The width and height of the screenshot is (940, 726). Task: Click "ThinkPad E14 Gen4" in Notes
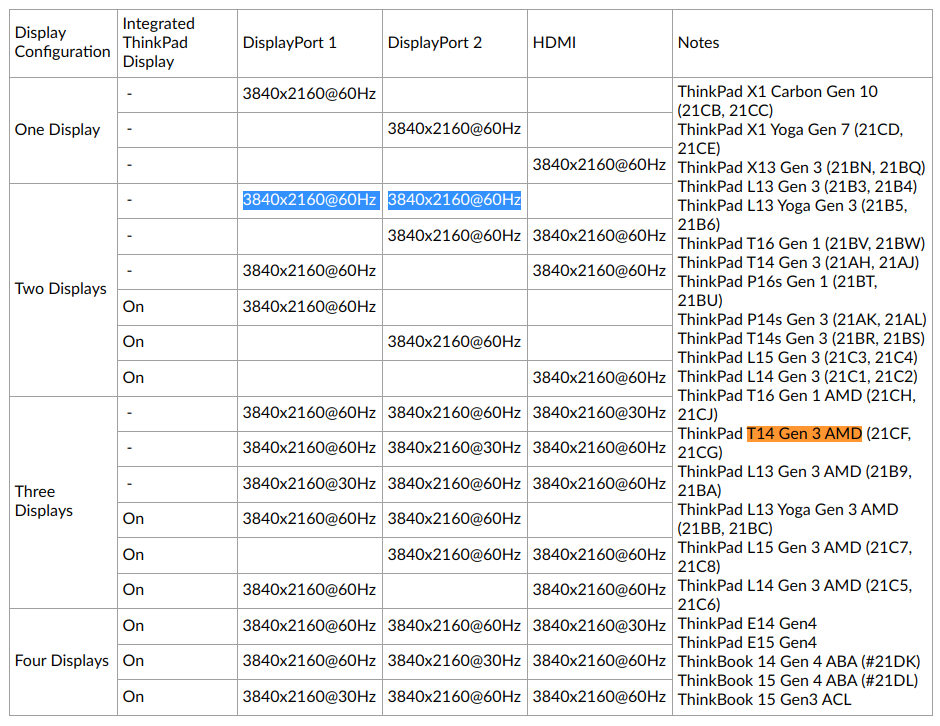coord(747,624)
